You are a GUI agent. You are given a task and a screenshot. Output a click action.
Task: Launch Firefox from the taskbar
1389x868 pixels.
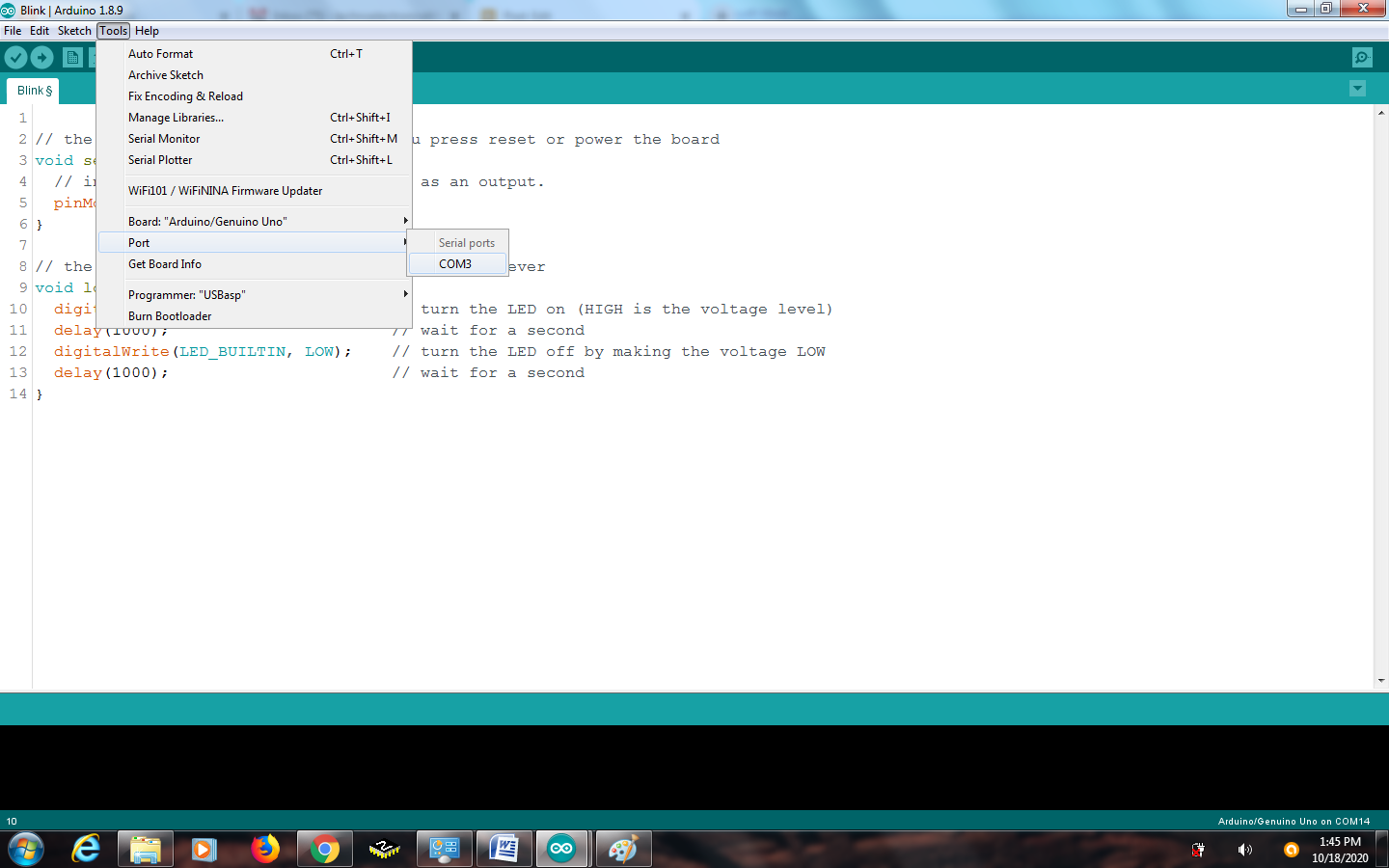click(264, 850)
